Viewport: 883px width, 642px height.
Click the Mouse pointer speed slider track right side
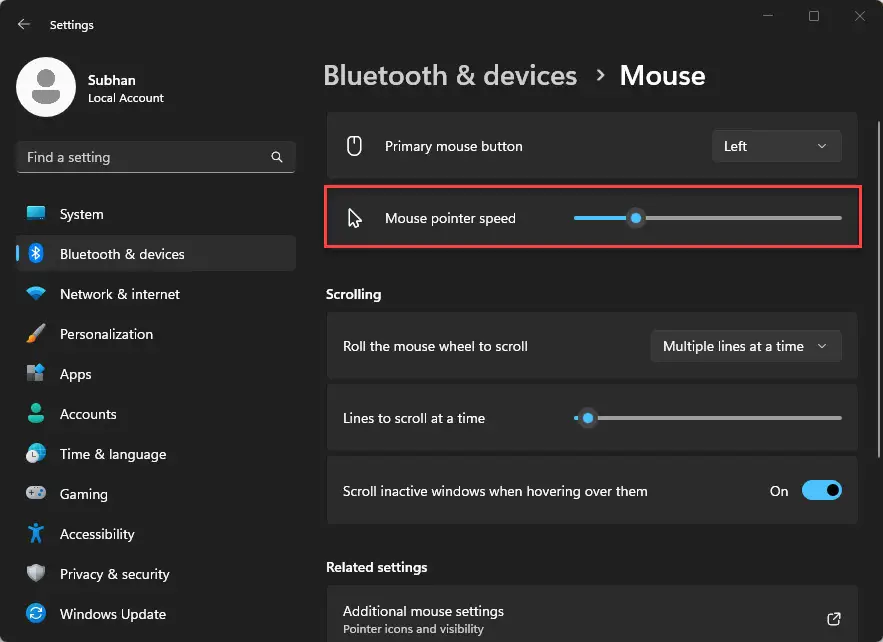(x=743, y=218)
